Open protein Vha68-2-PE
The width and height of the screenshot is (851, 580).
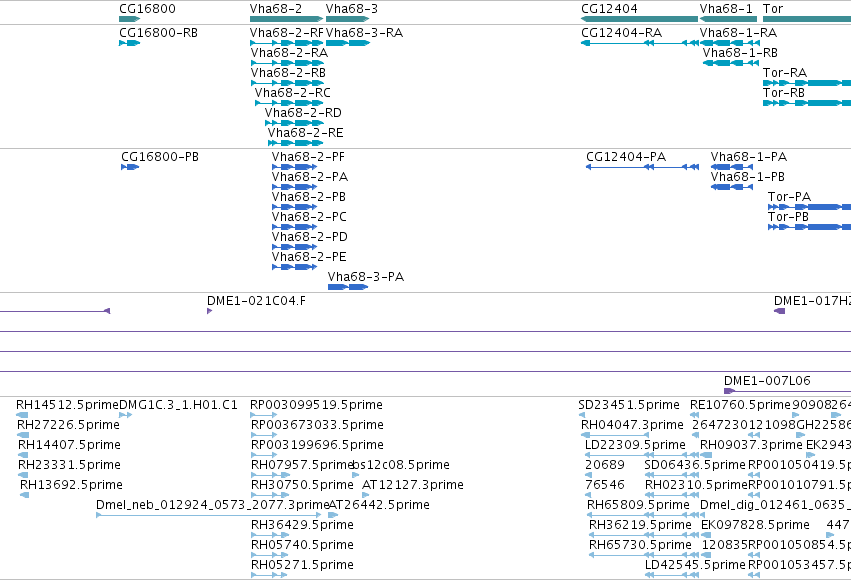coord(309,257)
